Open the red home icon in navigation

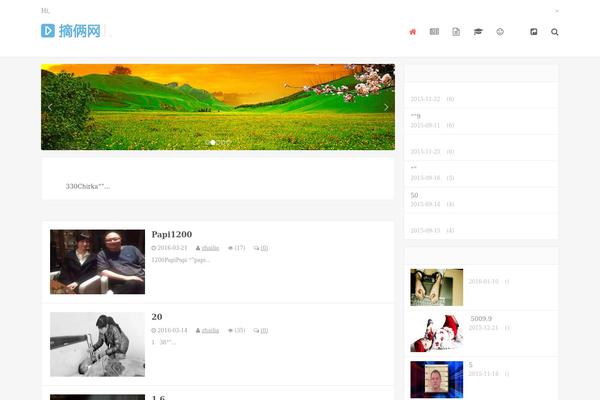click(x=412, y=32)
